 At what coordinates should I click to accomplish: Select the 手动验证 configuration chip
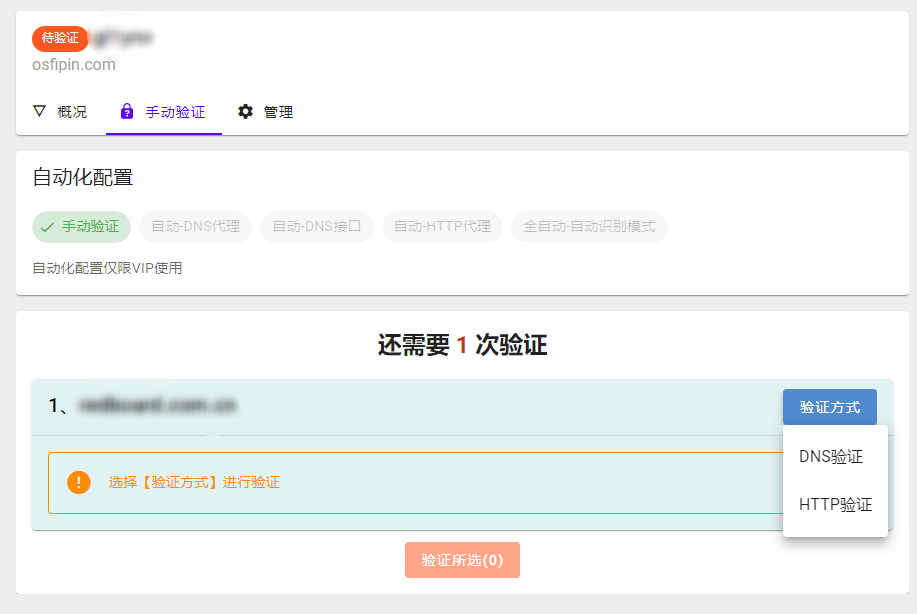(x=81, y=227)
